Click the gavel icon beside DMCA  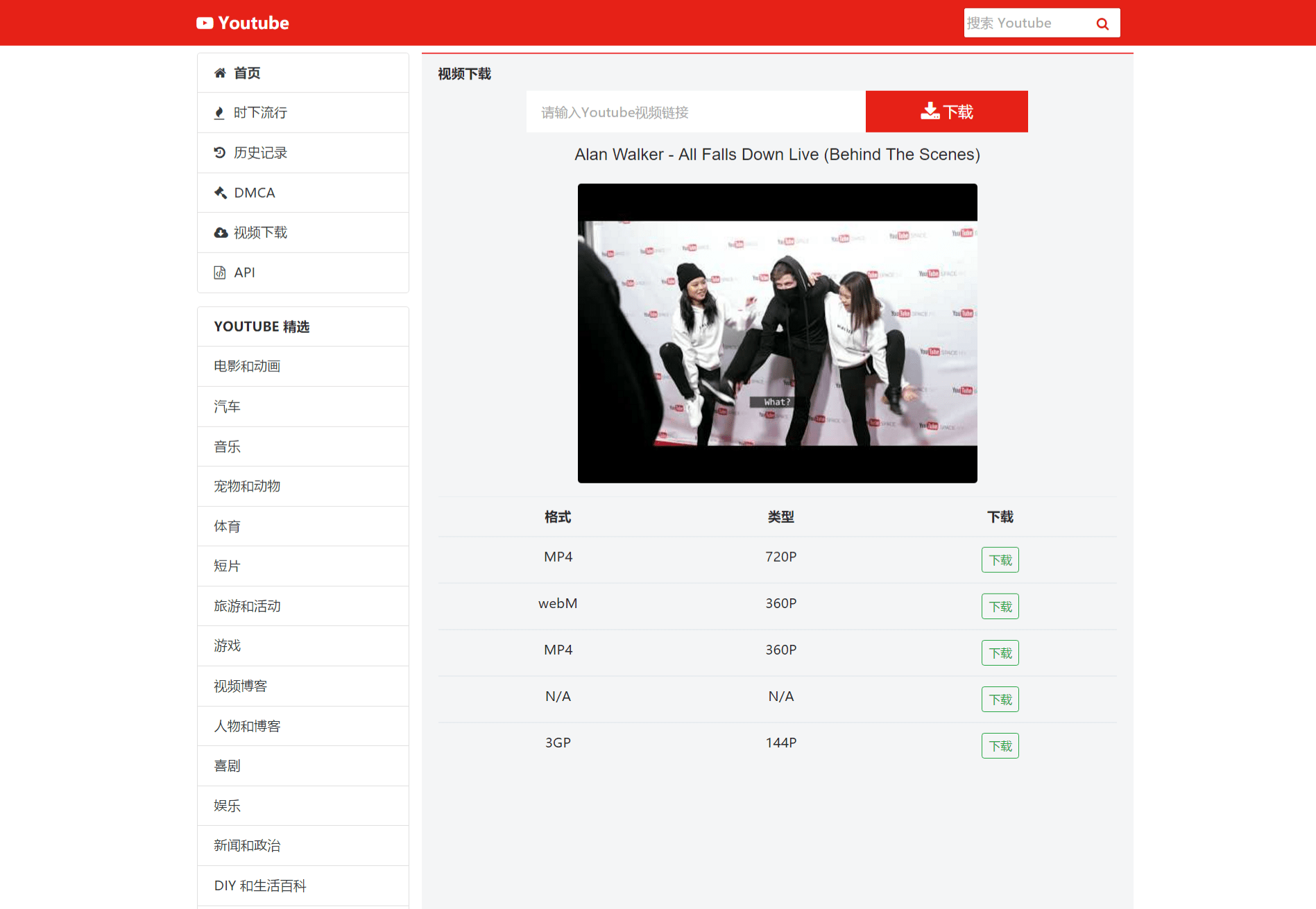(221, 193)
